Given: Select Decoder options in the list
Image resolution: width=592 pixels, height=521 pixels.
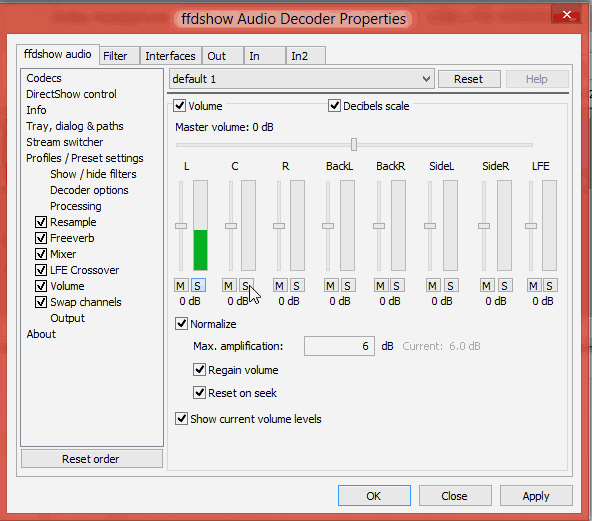Looking at the screenshot, I should pyautogui.click(x=89, y=190).
